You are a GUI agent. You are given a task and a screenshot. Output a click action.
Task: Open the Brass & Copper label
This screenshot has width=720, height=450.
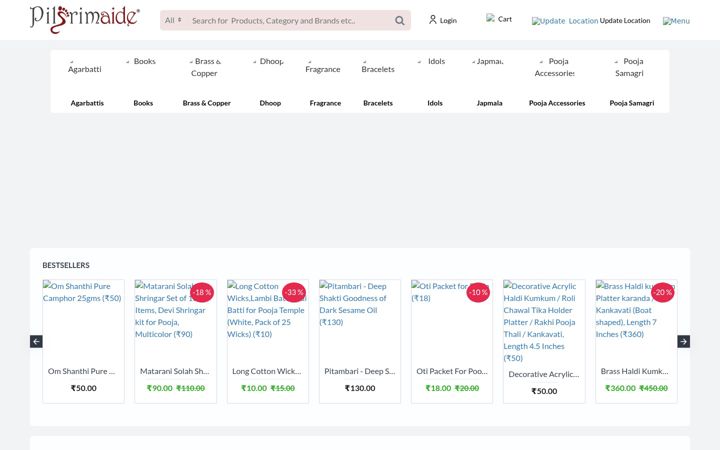coord(207,103)
